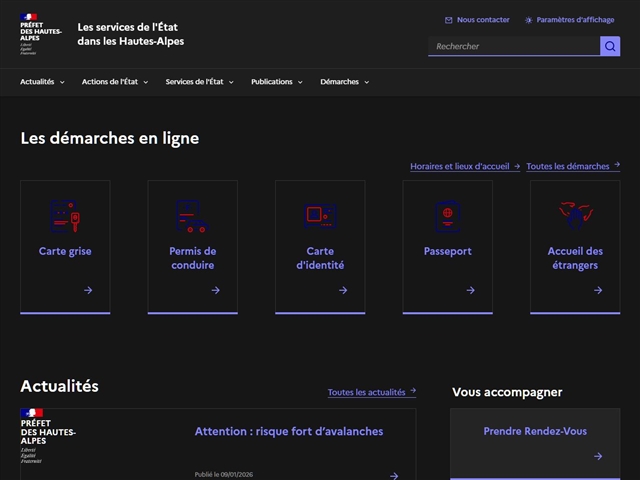Click the Accueil des étrangers pictogram
This screenshot has width=640, height=480.
click(x=575, y=215)
